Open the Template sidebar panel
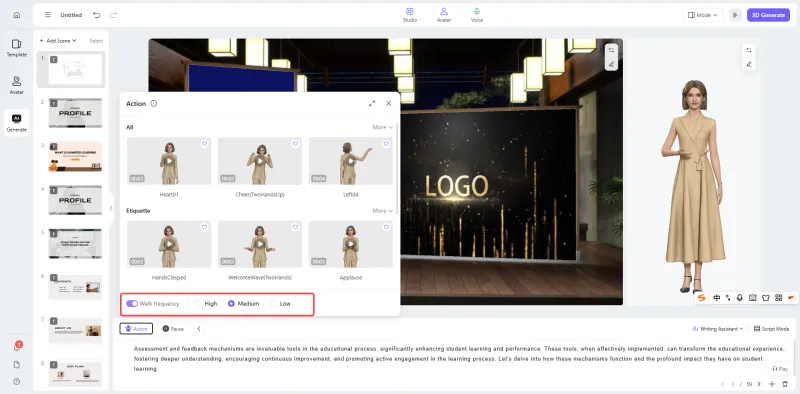 point(16,48)
